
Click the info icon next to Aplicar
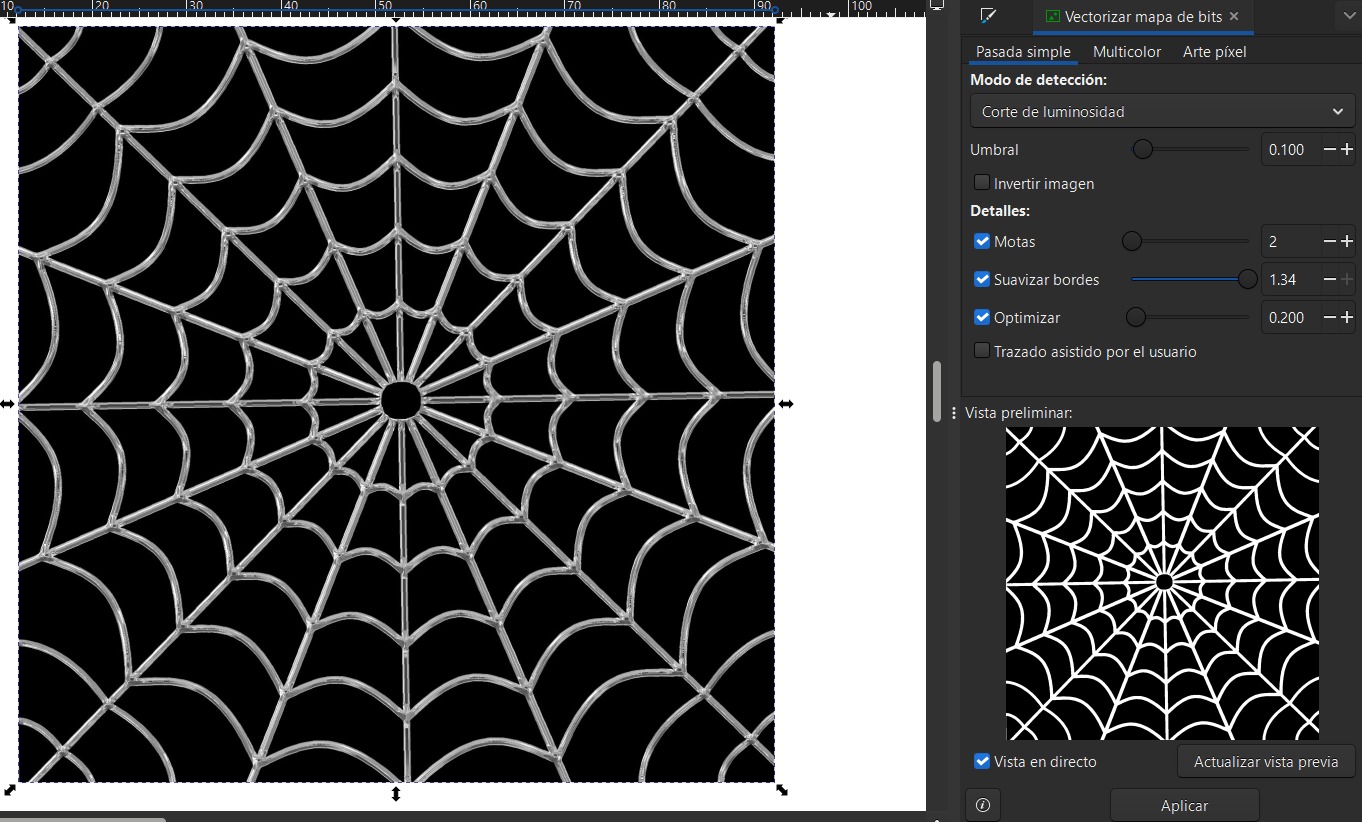point(982,805)
